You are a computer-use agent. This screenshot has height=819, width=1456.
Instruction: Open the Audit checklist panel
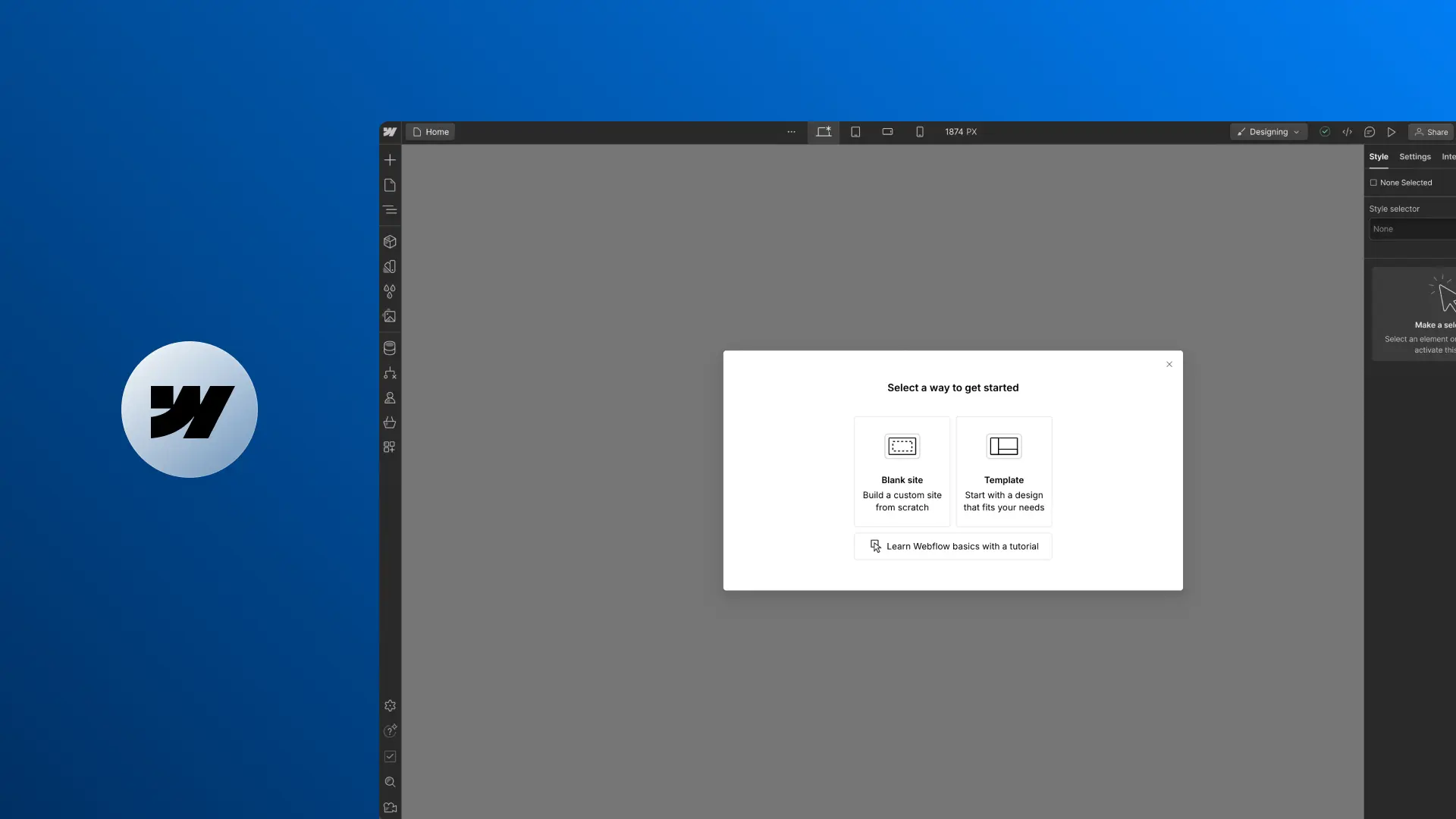[390, 756]
